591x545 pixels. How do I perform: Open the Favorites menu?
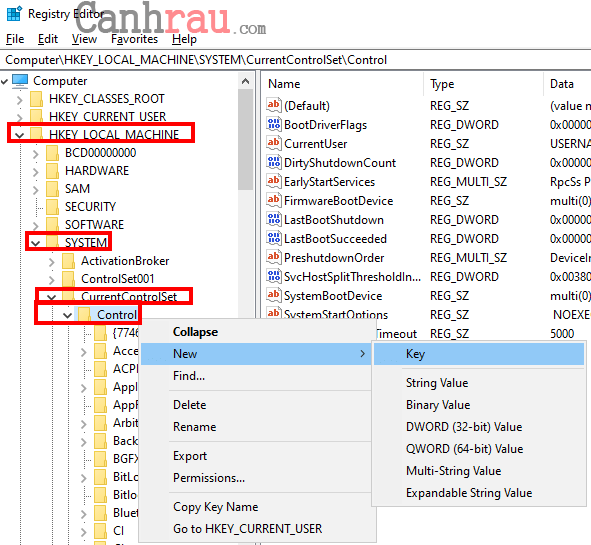coord(135,39)
